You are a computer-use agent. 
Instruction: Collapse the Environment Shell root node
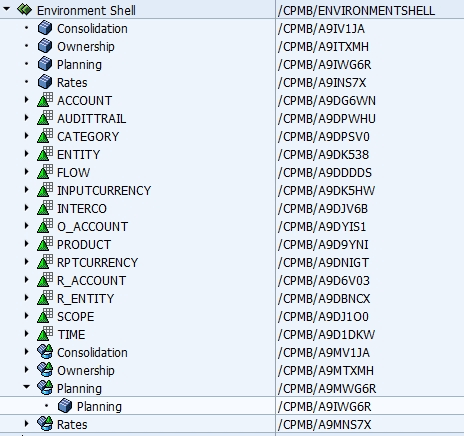pos(6,10)
